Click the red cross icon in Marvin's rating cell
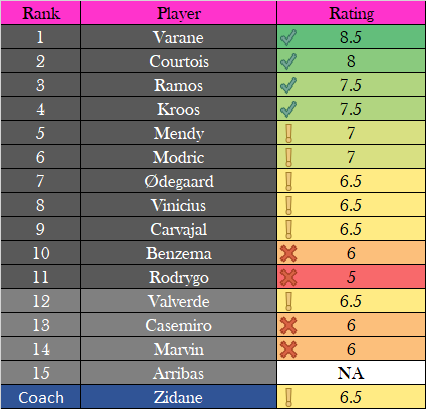This screenshot has width=426, height=409. (x=288, y=349)
